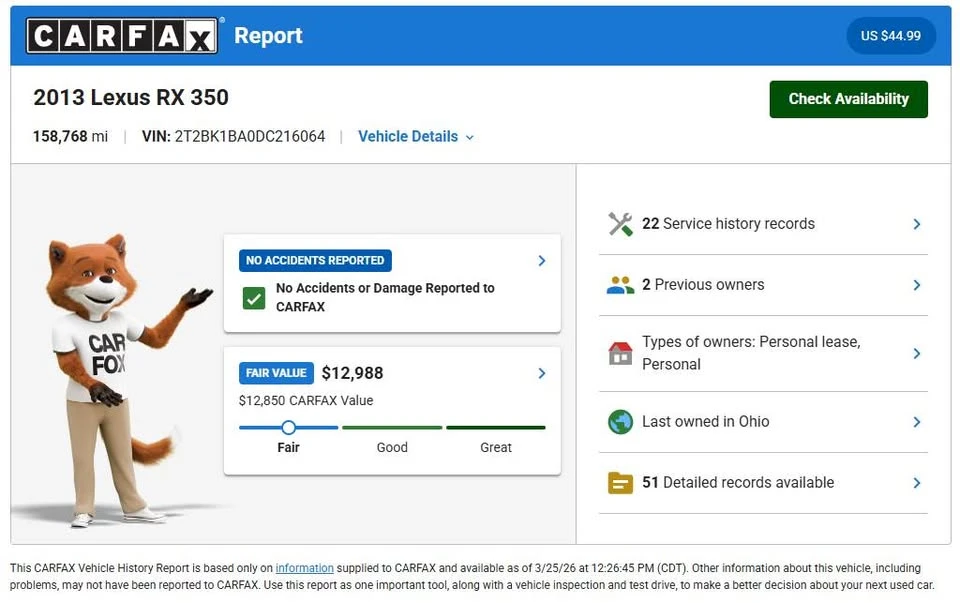Click the wrench service history icon

[x=620, y=224]
